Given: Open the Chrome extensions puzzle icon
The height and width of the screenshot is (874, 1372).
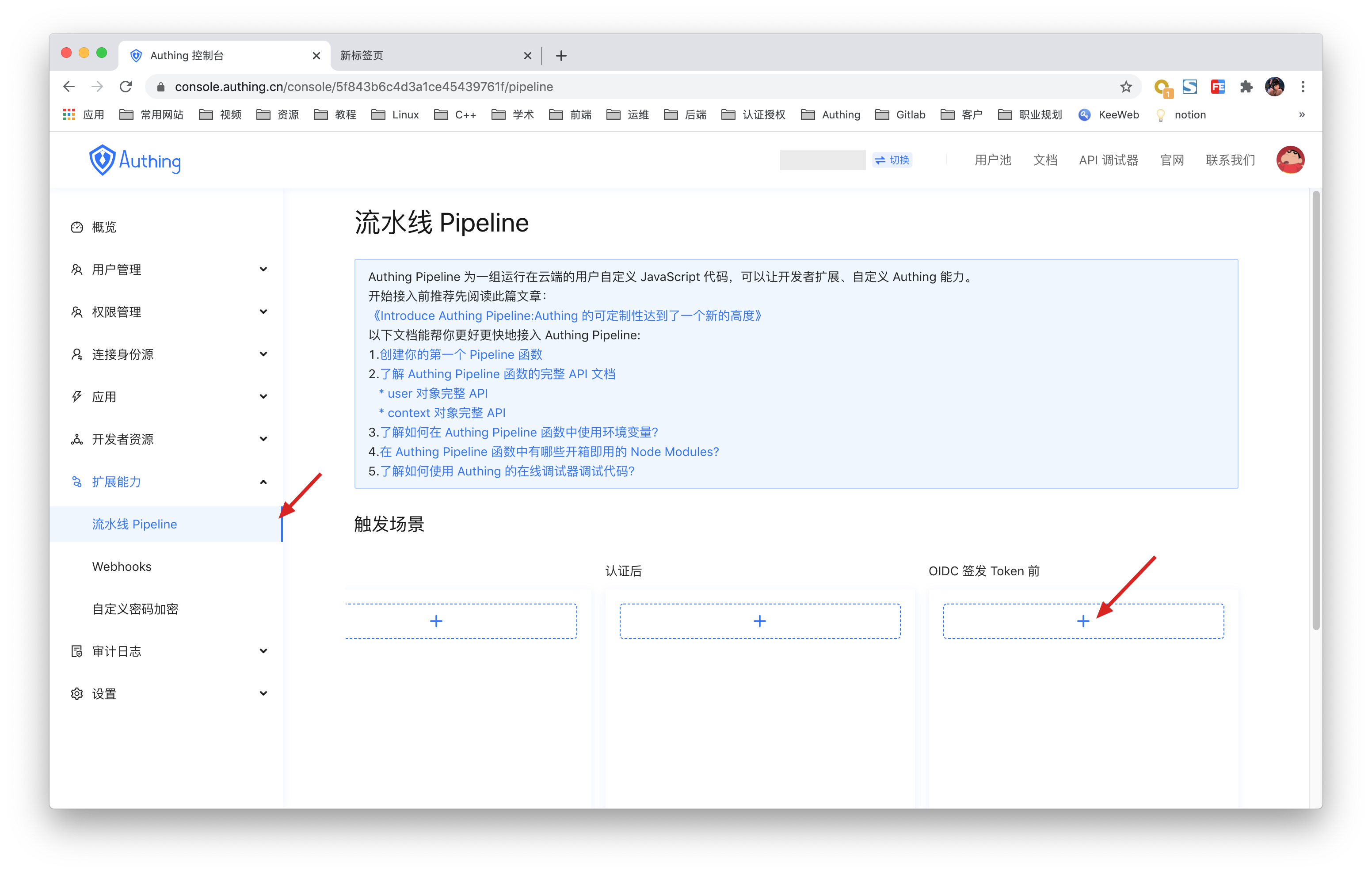Looking at the screenshot, I should (x=1246, y=87).
